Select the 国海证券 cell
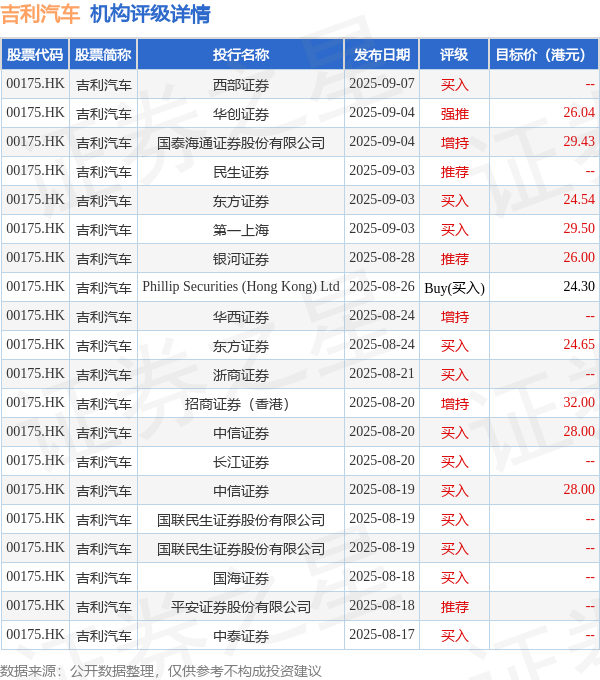600x680 pixels. (241, 578)
